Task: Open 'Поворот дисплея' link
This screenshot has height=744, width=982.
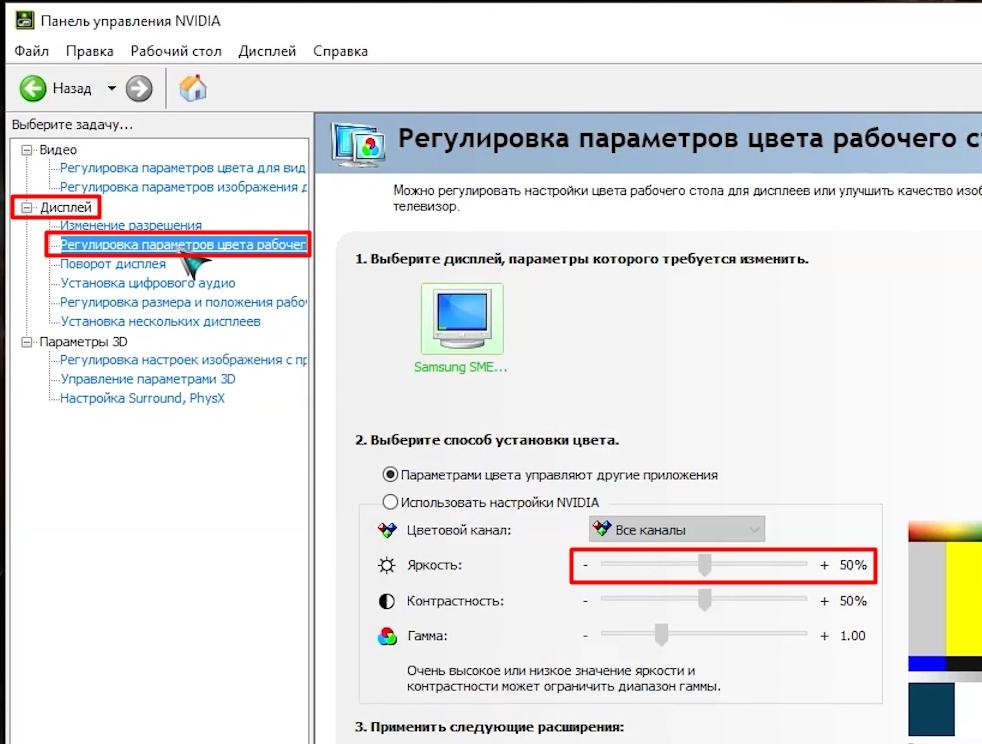Action: tap(113, 264)
